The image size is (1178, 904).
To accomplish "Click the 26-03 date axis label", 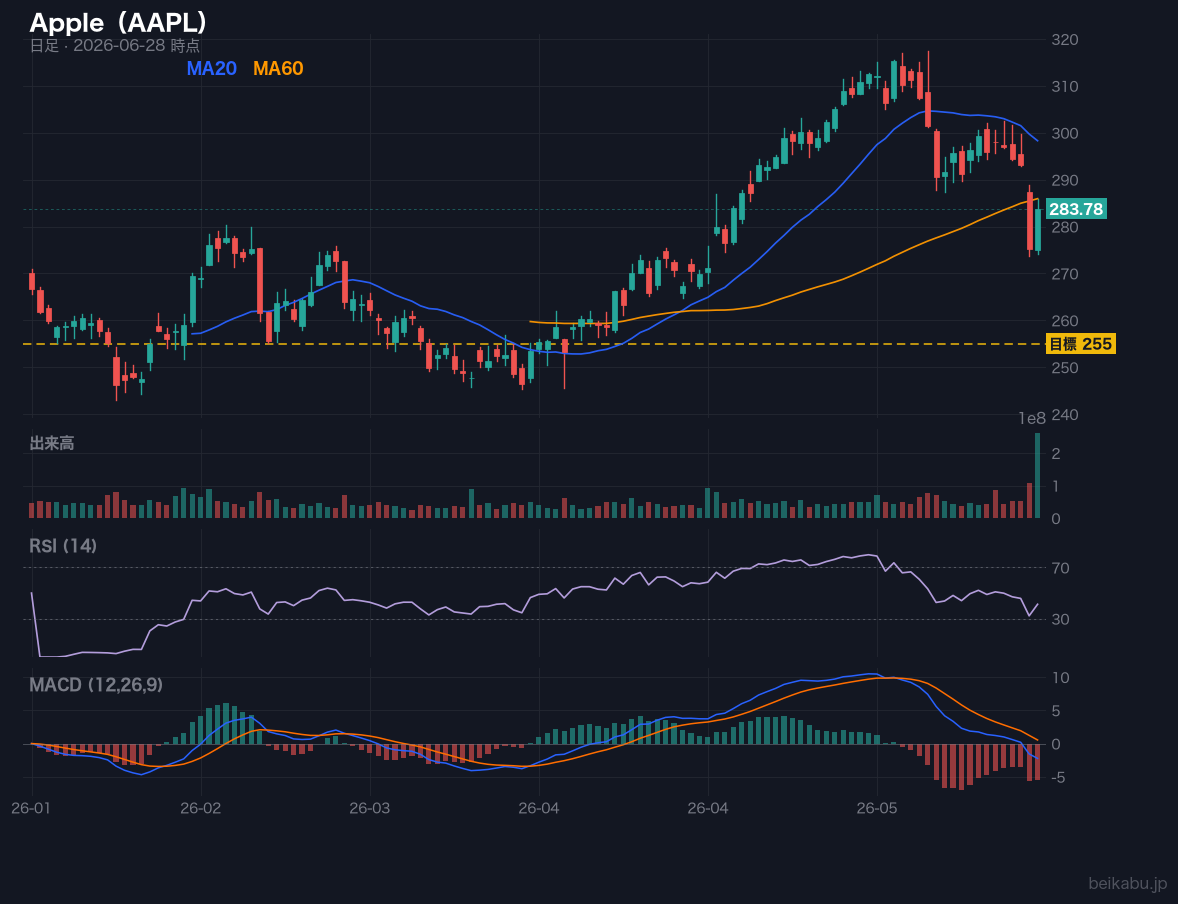I will pos(370,808).
